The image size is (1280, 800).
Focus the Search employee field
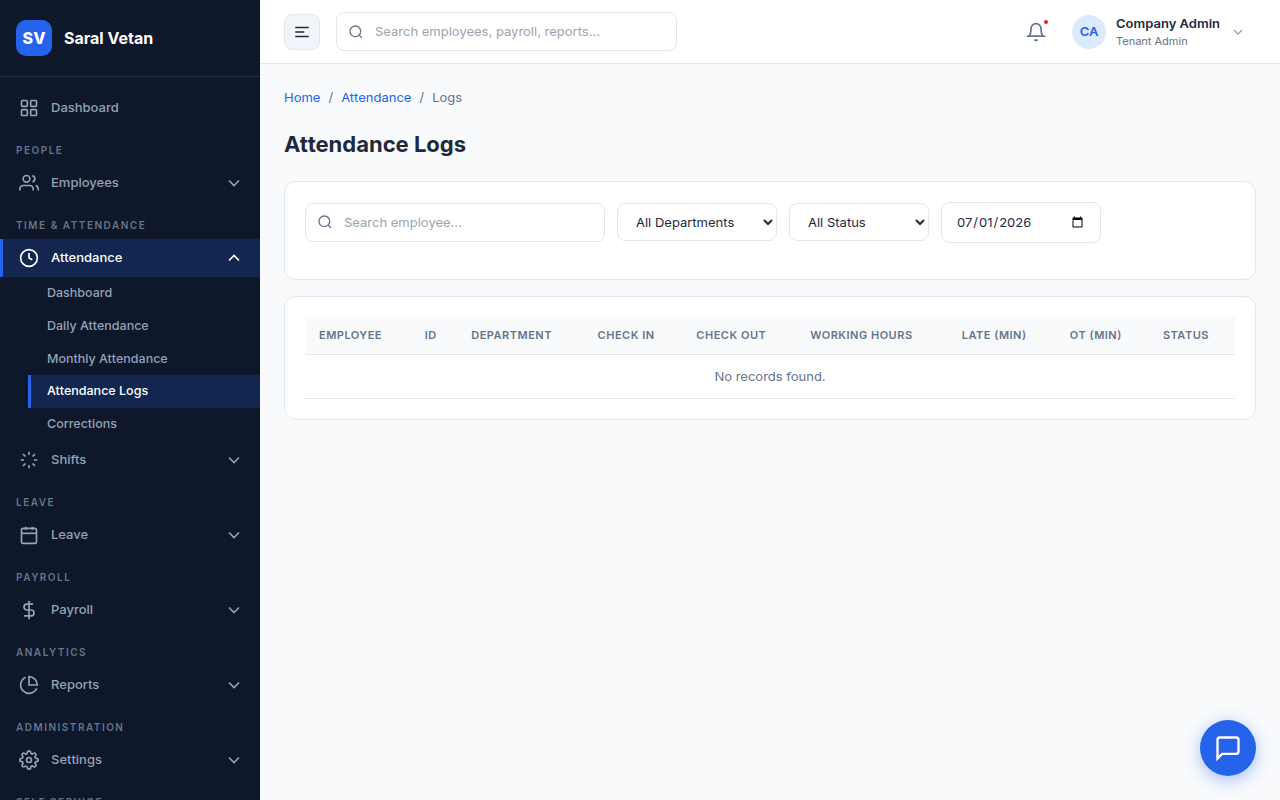pos(455,222)
